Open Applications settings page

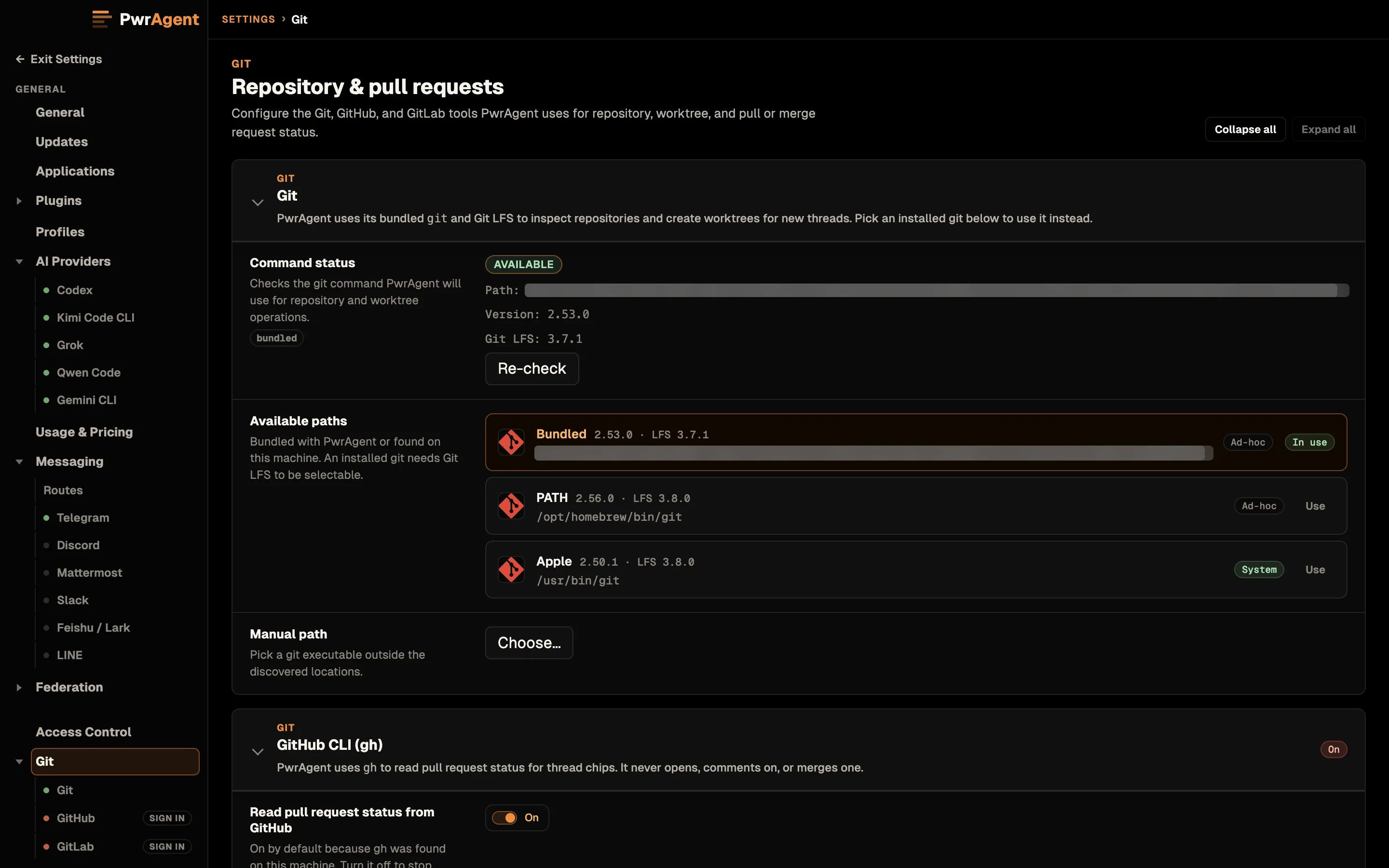(x=75, y=171)
